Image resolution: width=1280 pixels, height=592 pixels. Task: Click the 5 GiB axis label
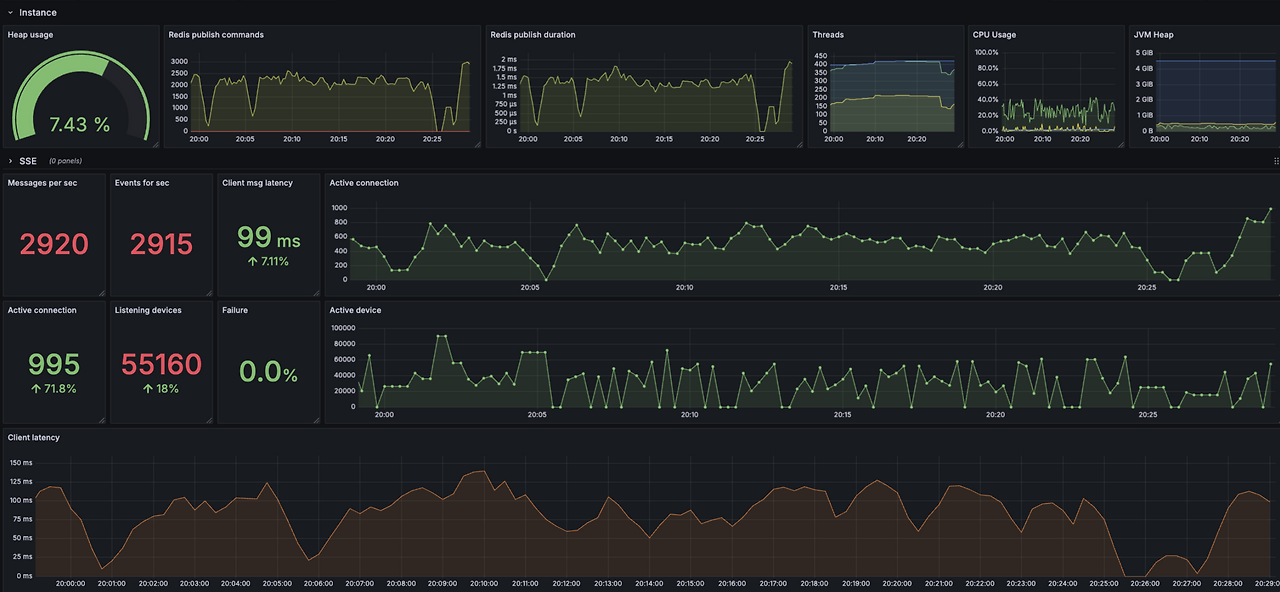click(1143, 51)
